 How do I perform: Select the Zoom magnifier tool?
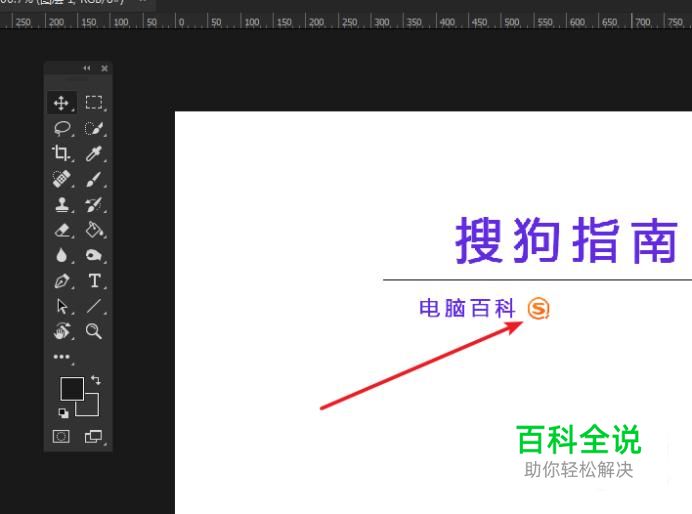[94, 331]
